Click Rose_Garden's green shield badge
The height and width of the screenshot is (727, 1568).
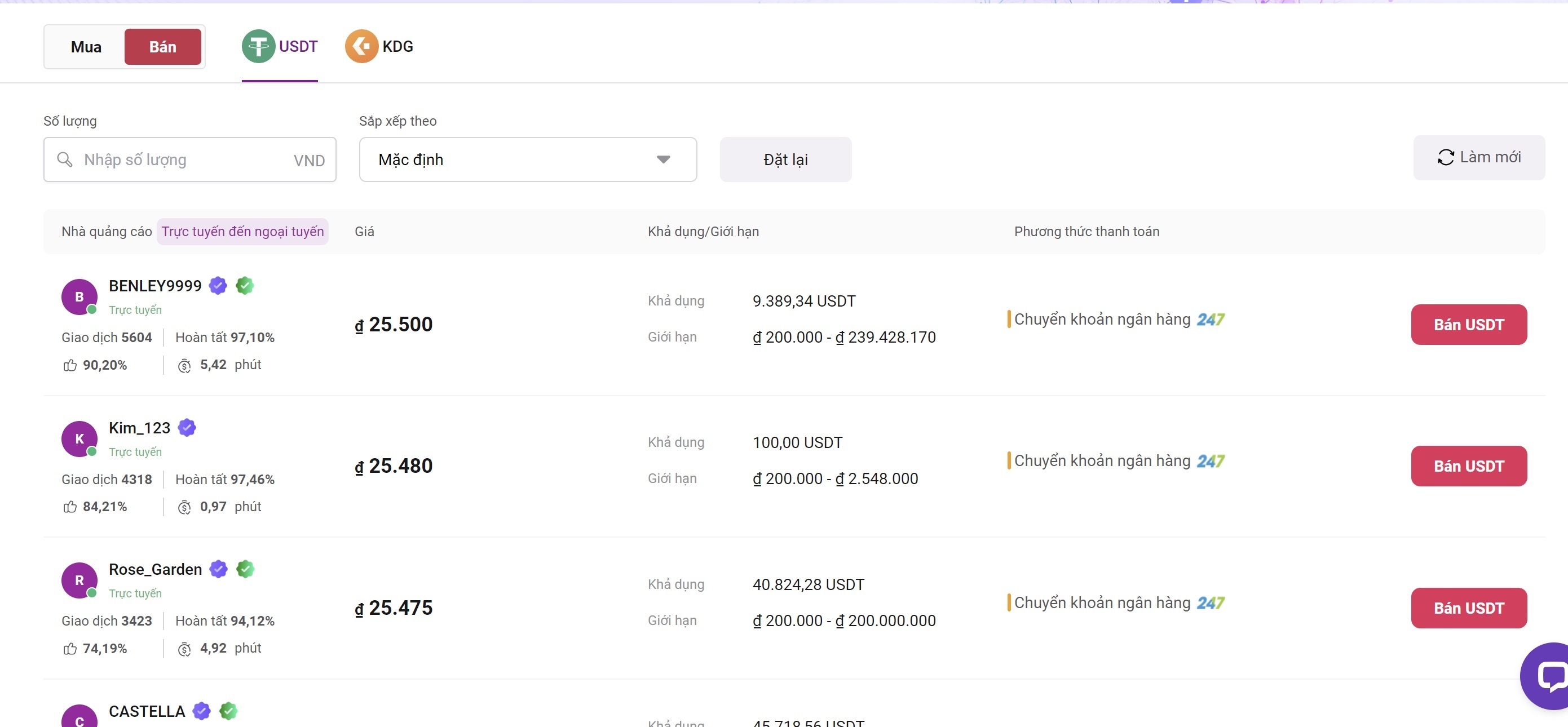245,569
